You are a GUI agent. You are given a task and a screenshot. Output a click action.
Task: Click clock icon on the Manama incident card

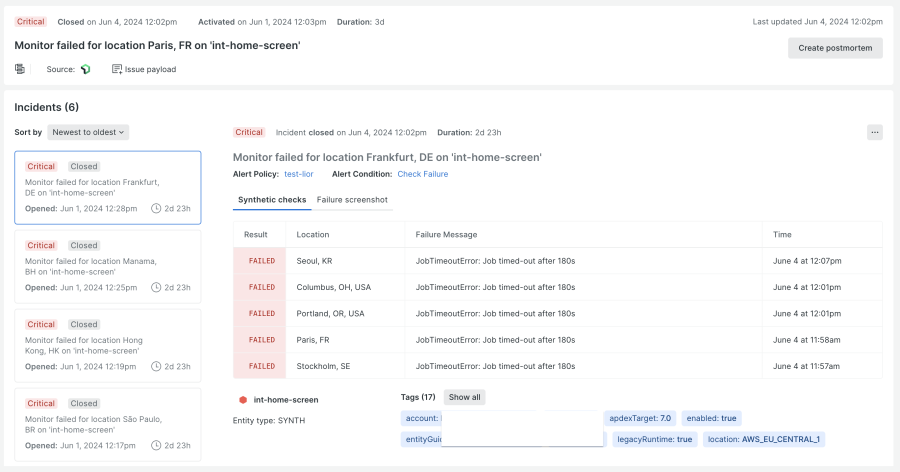[156, 287]
